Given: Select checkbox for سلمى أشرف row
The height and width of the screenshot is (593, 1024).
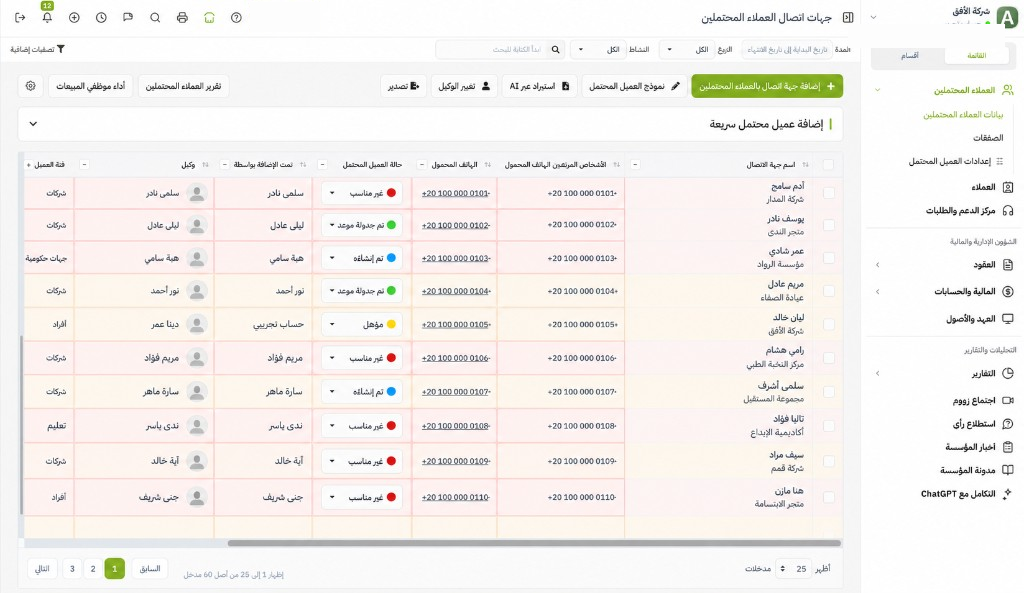Looking at the screenshot, I should pyautogui.click(x=829, y=392).
